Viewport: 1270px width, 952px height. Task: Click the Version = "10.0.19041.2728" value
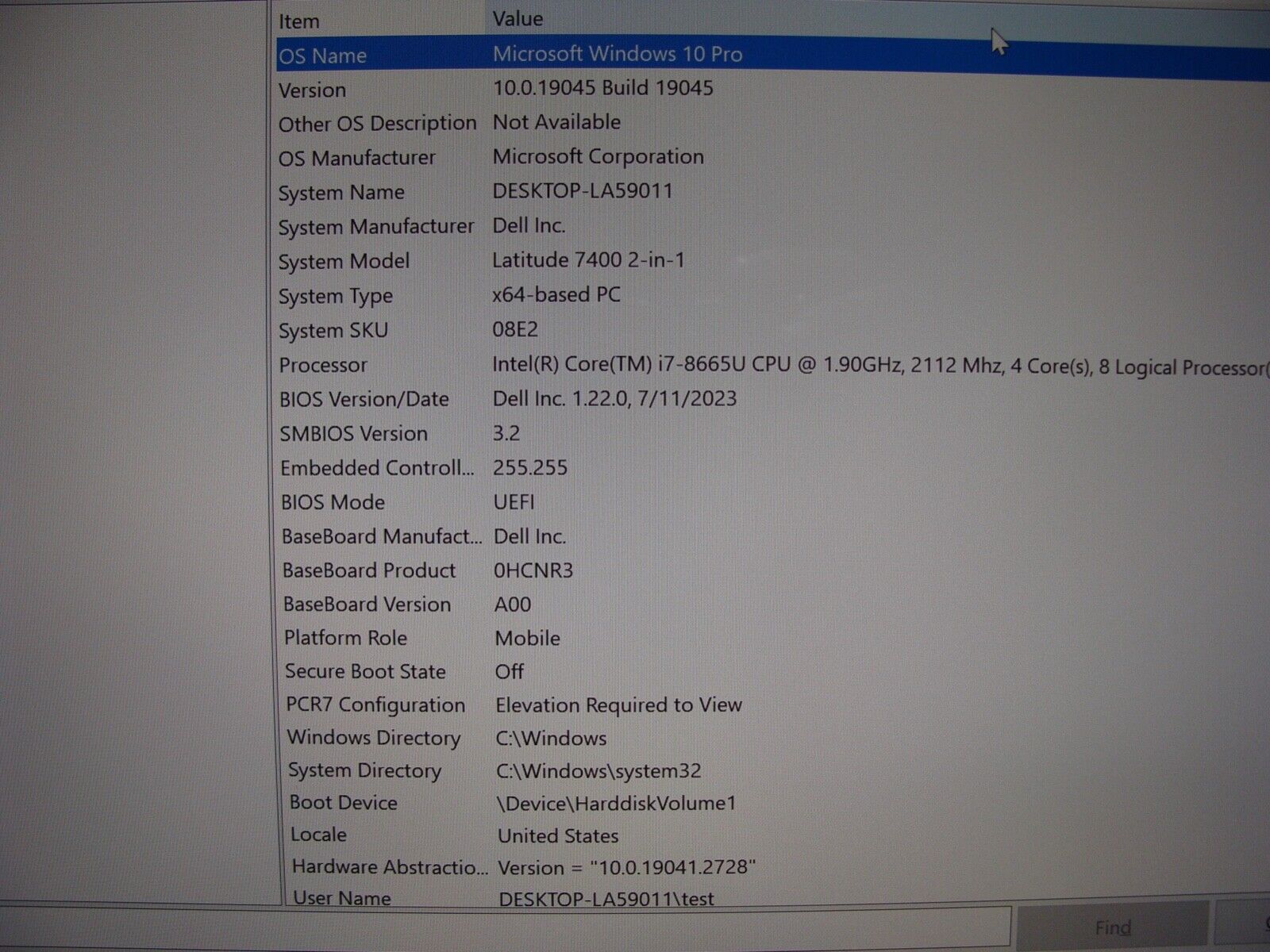[x=627, y=868]
